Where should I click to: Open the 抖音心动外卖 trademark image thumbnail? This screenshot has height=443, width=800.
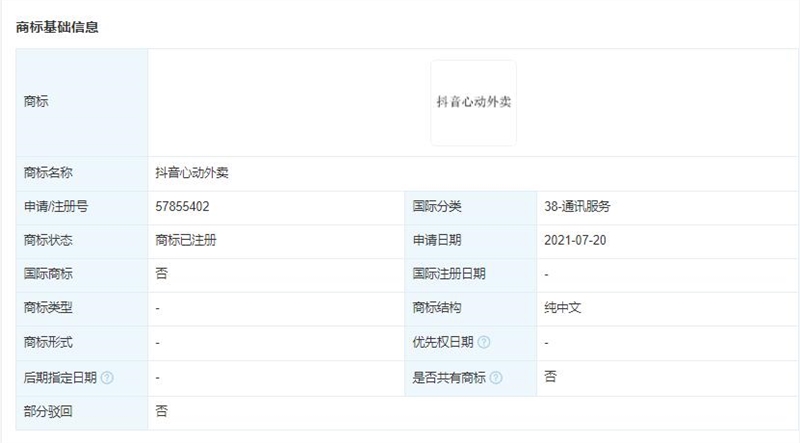473,103
